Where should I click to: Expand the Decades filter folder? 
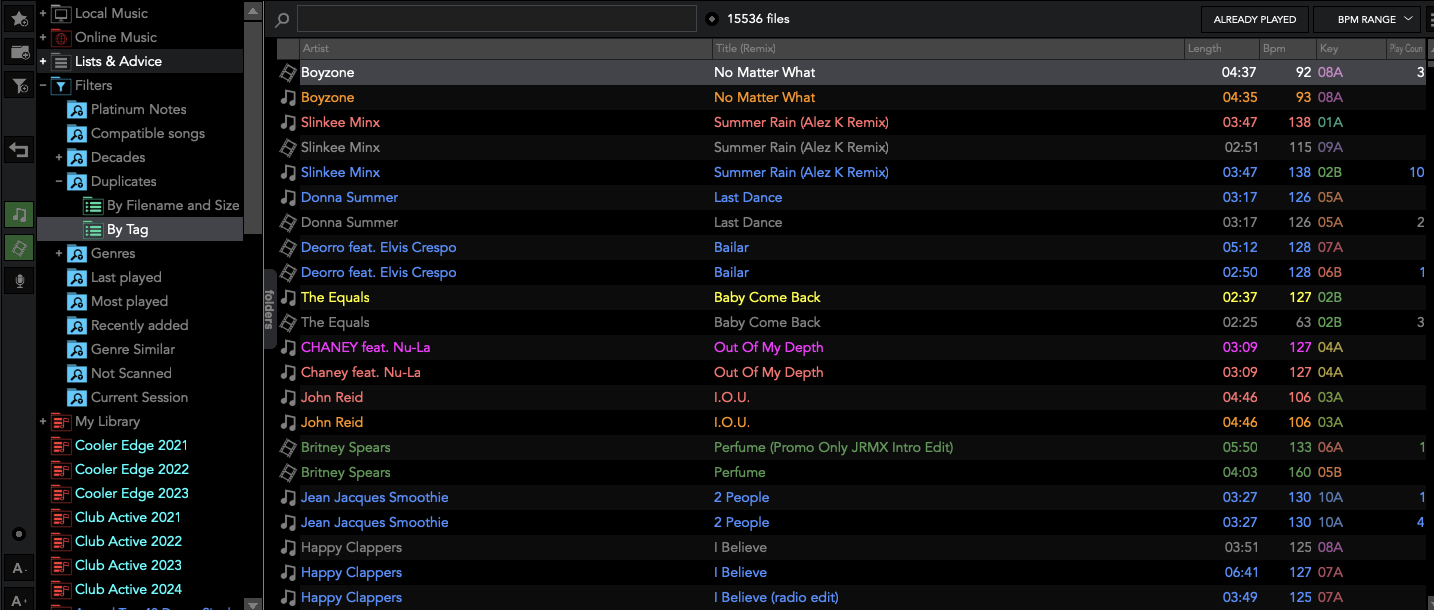click(x=59, y=157)
